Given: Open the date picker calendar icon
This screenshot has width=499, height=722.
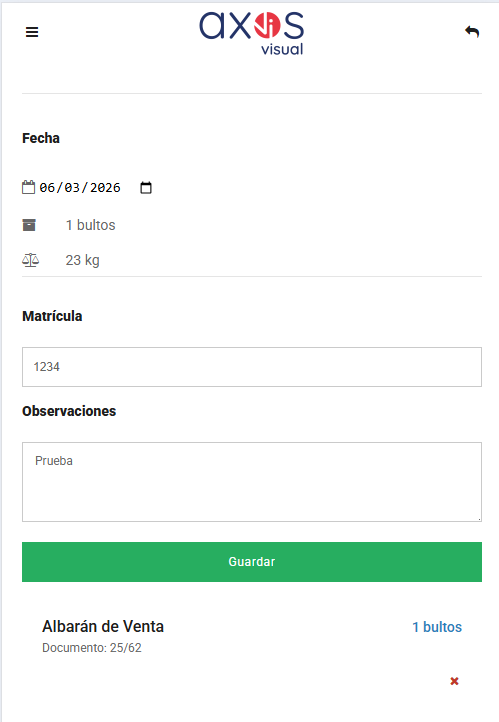Looking at the screenshot, I should (146, 188).
